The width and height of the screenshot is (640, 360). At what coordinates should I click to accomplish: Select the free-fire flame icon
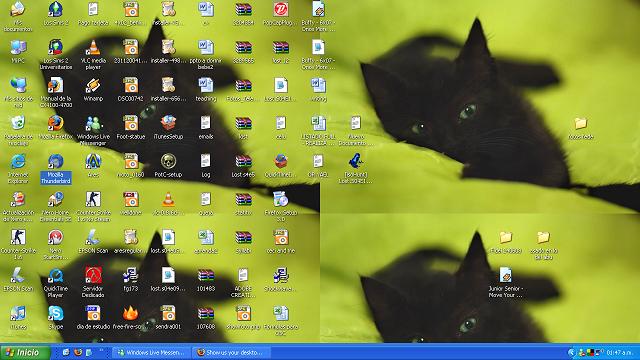(131, 318)
